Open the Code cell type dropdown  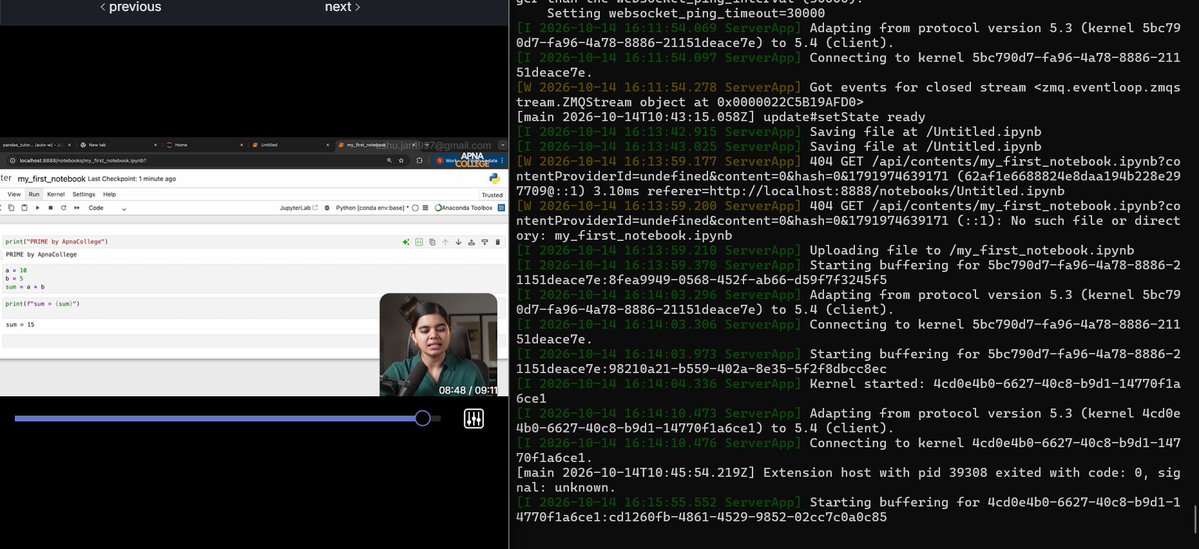(106, 208)
